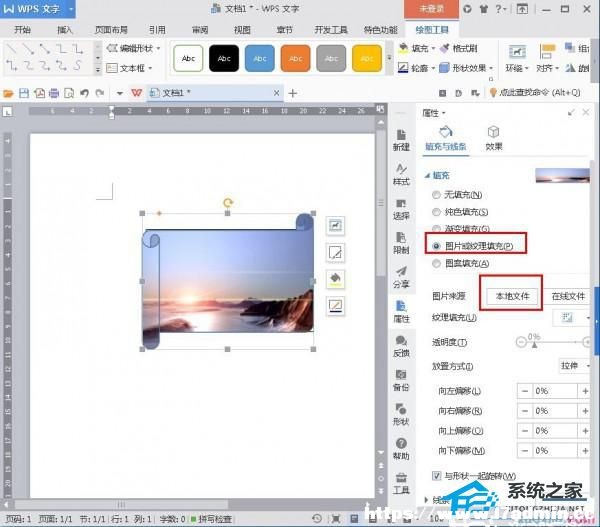The height and width of the screenshot is (527, 600).
Task: Click the 在线文件 button
Action: click(568, 296)
